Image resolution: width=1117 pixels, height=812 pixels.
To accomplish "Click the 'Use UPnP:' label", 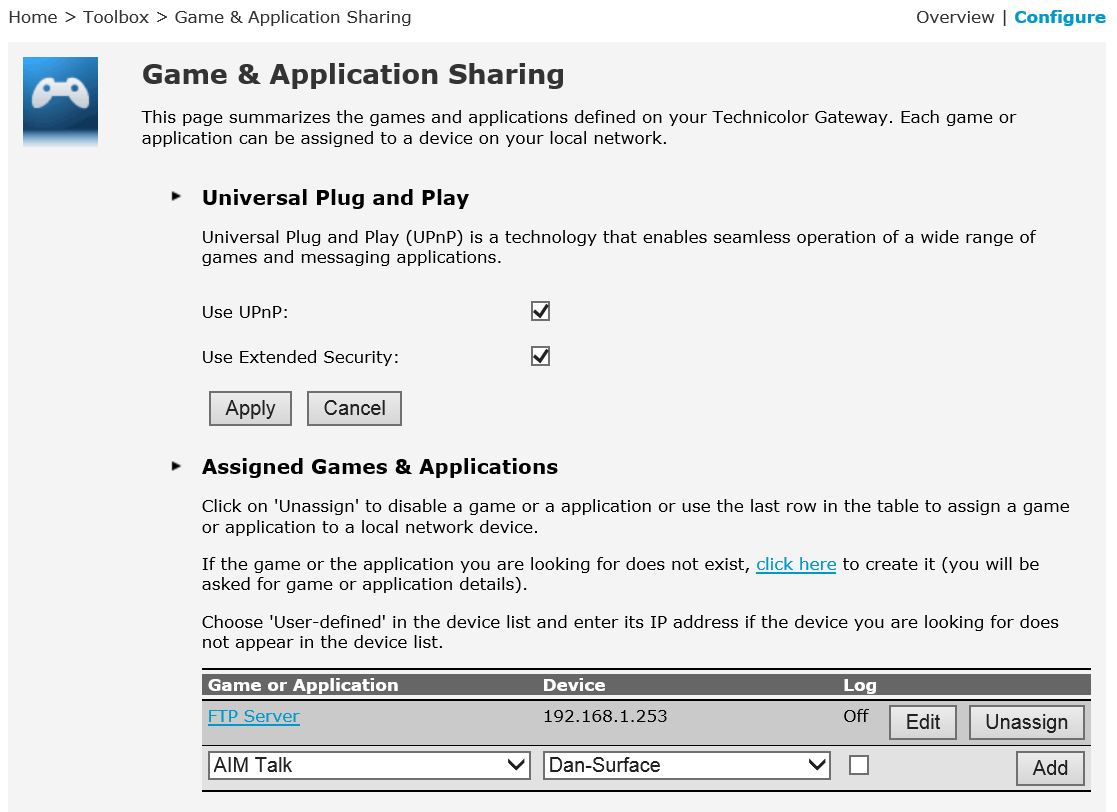I will (x=245, y=312).
